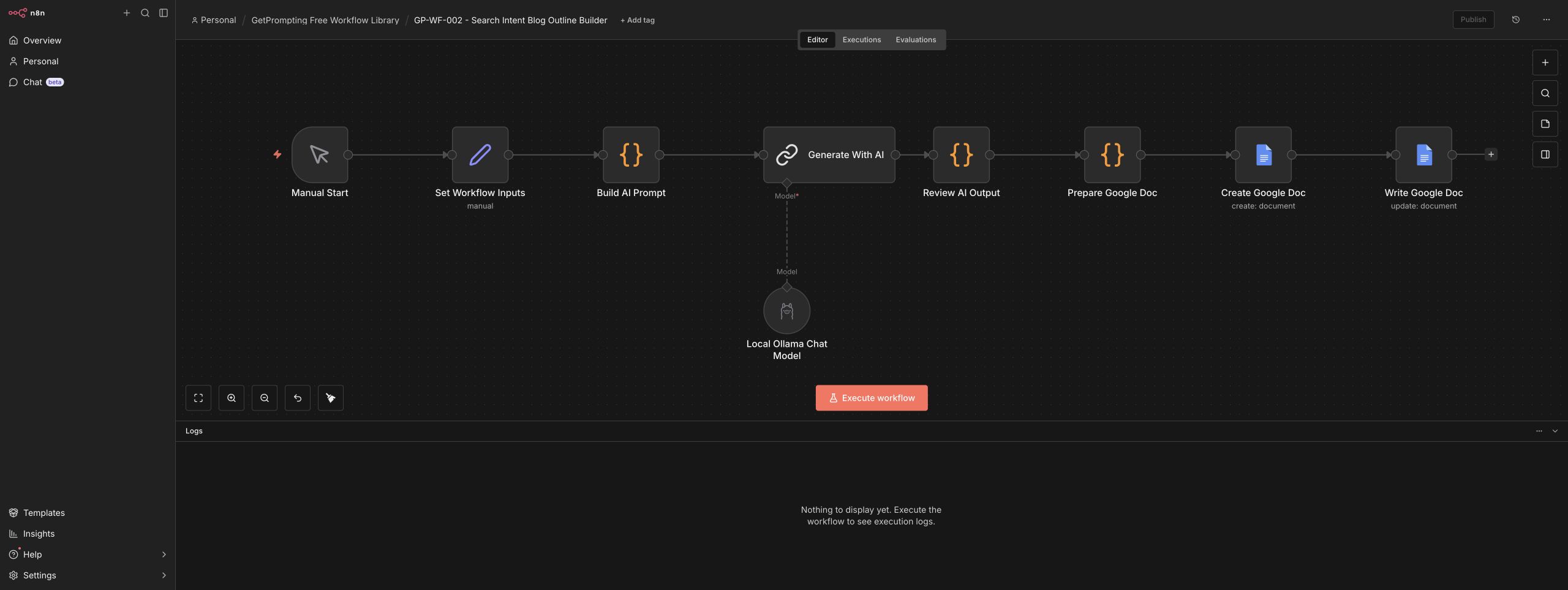Select the Local Ollama Chat Model node
Image resolution: width=1568 pixels, height=590 pixels.
tap(786, 311)
